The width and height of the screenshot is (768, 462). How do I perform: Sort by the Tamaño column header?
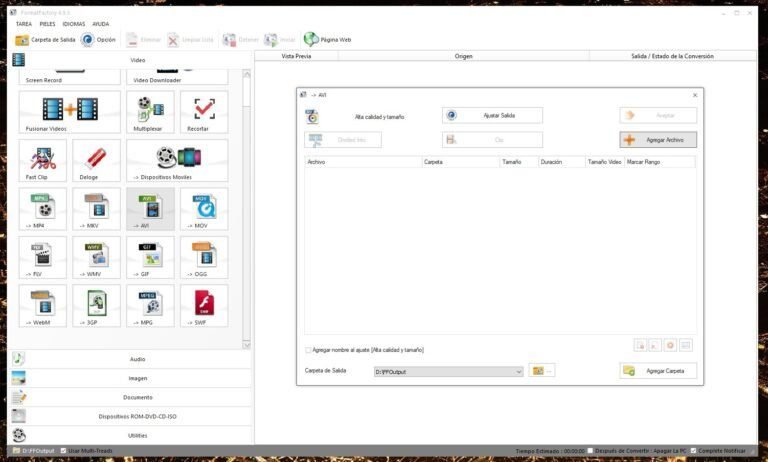[518, 162]
